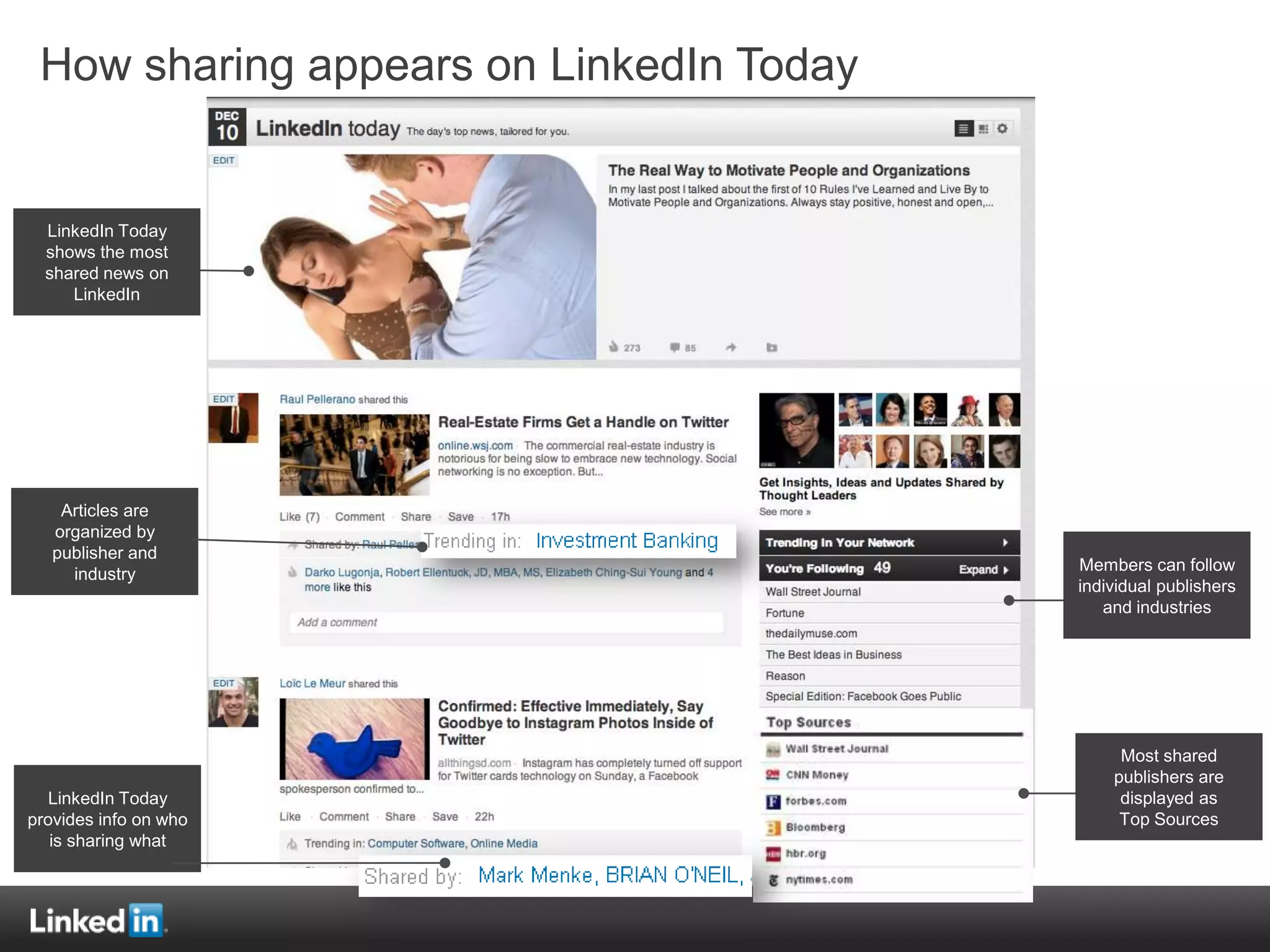The image size is (1270, 952).
Task: Open Computer Software trending link
Action: tap(416, 844)
